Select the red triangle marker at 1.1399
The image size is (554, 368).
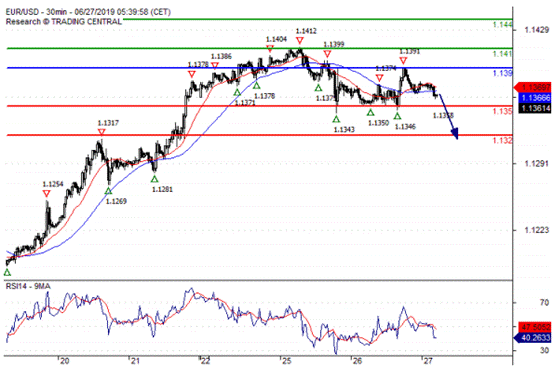(327, 54)
